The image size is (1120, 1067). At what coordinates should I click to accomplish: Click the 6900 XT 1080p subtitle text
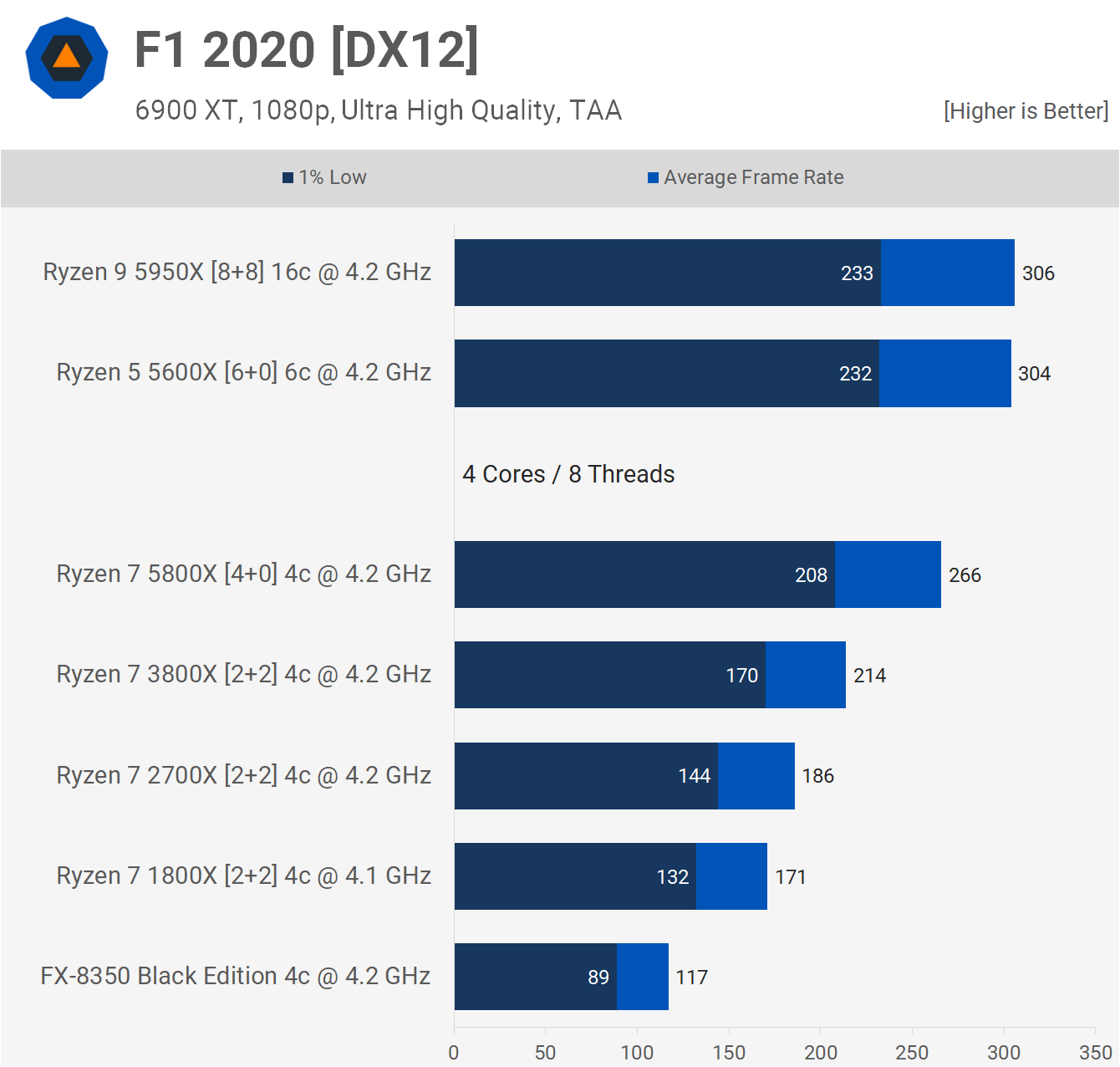coord(378,110)
